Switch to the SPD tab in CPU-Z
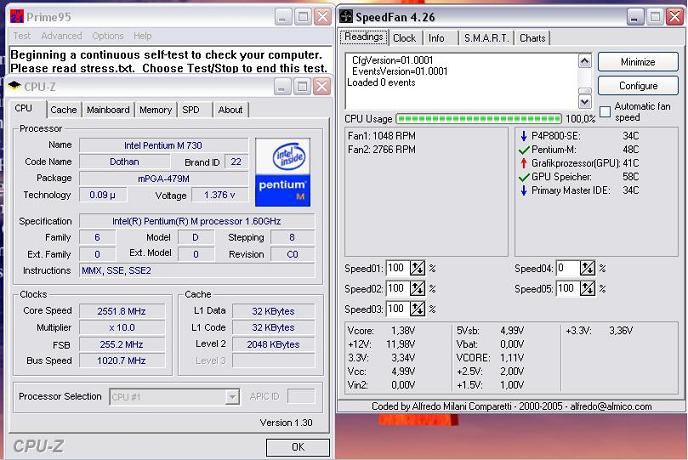 point(191,110)
